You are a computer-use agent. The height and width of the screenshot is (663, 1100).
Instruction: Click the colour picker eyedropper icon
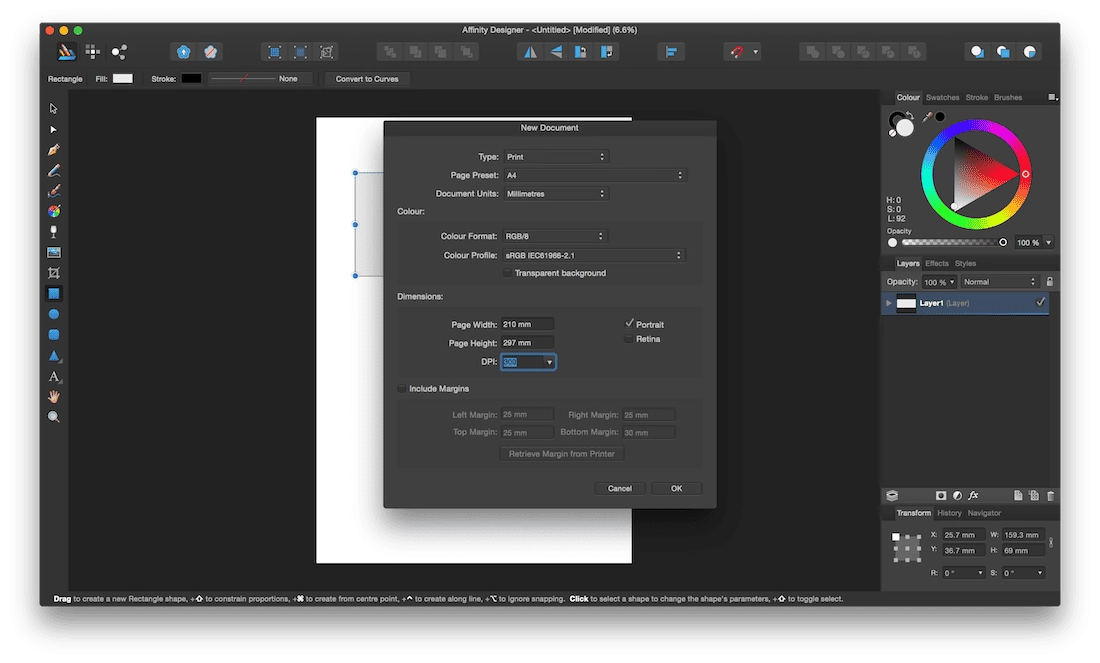point(927,117)
